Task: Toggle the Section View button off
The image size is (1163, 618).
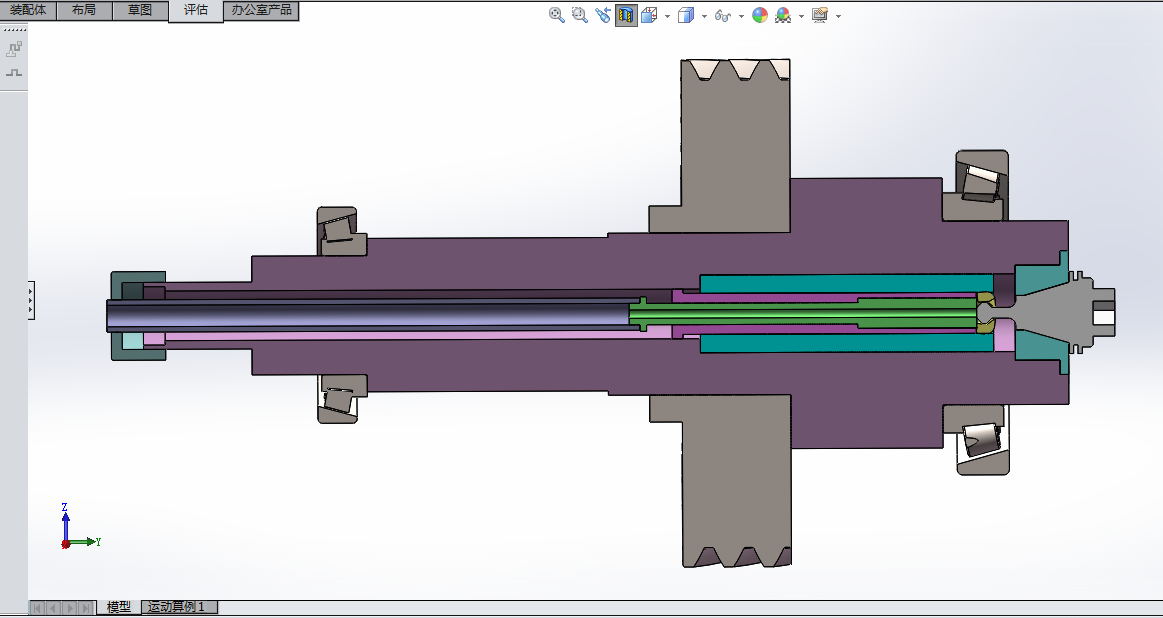Action: 626,15
